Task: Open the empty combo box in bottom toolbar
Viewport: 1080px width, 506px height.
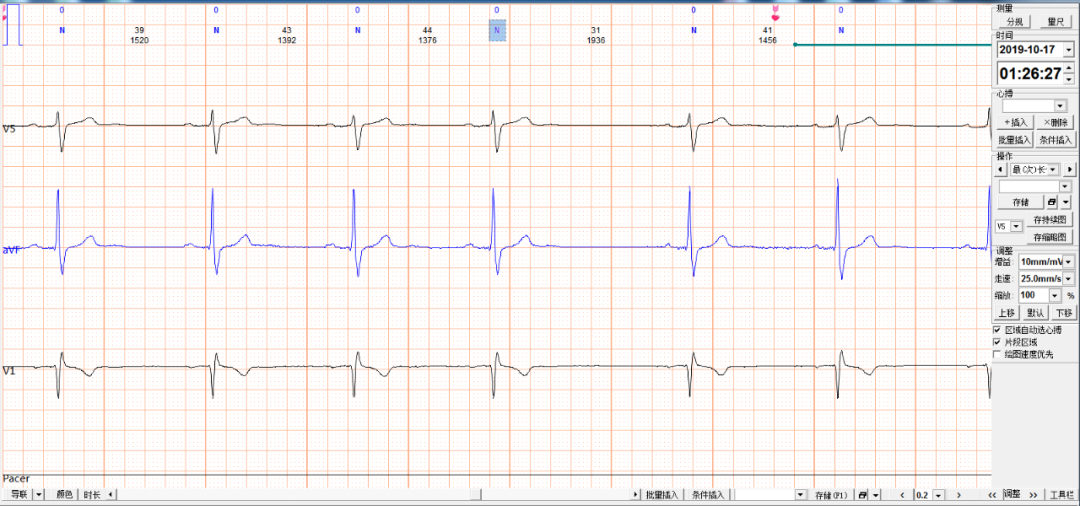Action: pyautogui.click(x=800, y=494)
